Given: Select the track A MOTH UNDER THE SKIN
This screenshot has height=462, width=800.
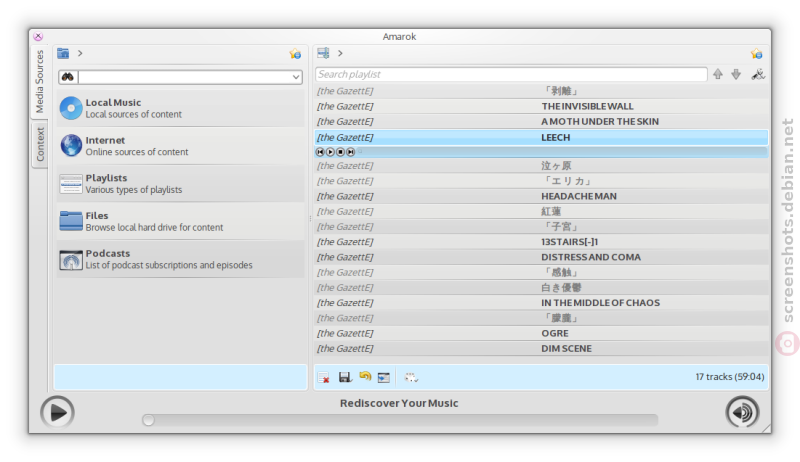Looking at the screenshot, I should tap(541, 121).
